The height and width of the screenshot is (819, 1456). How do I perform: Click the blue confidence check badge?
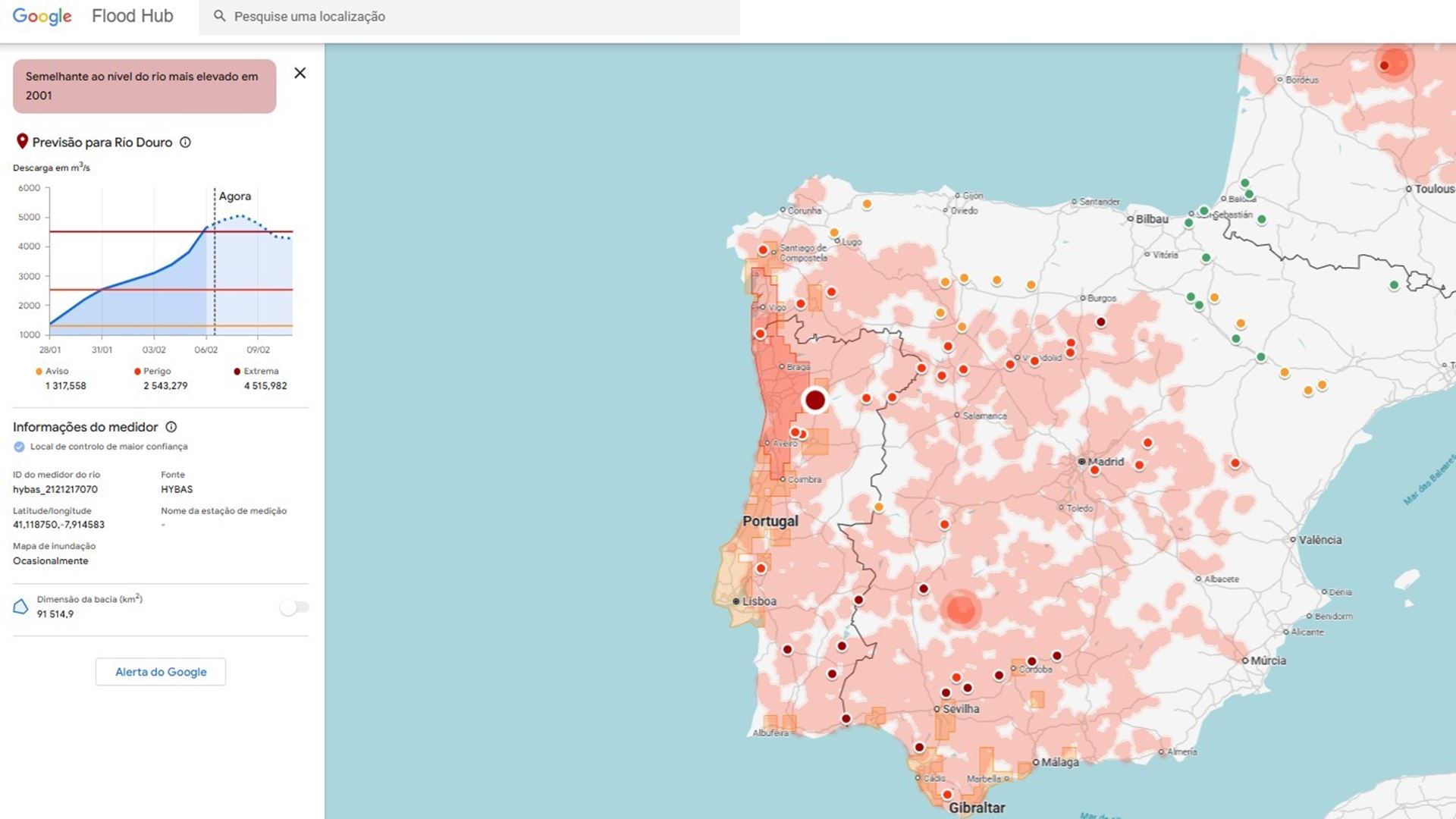coord(19,447)
